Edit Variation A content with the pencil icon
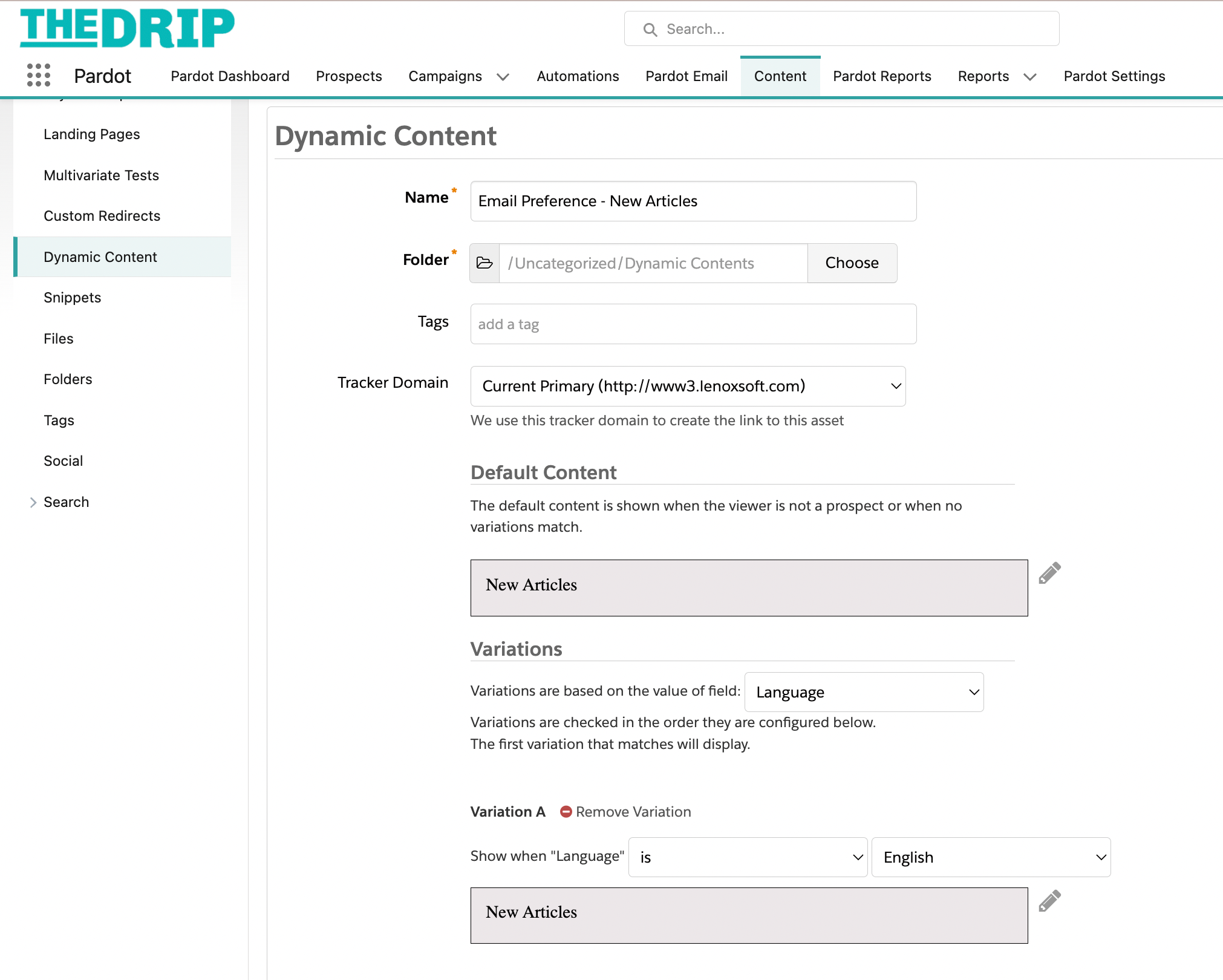The image size is (1223, 980). point(1049,901)
